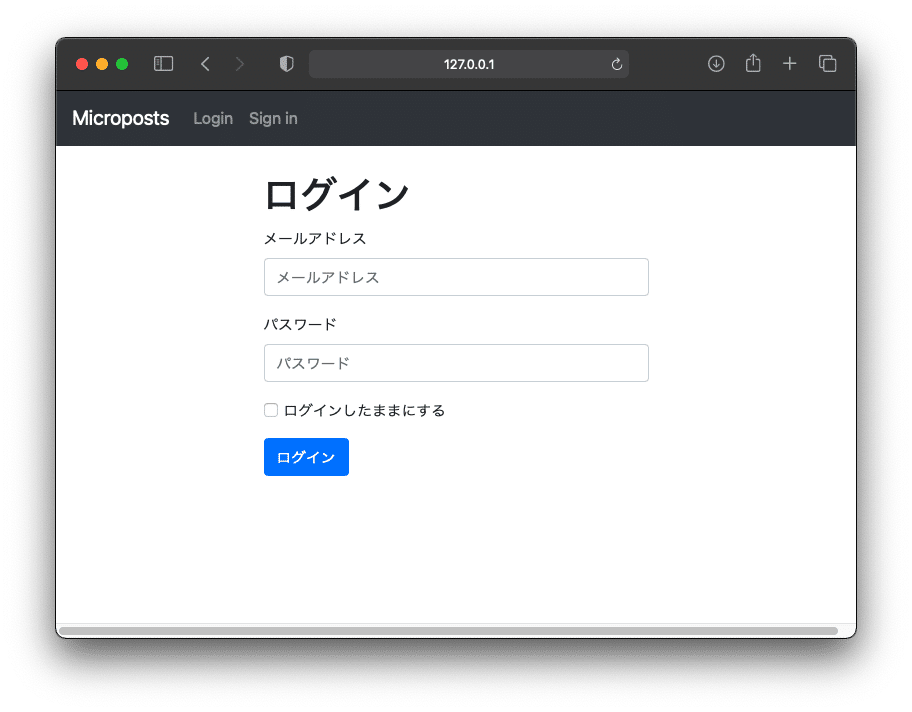Open the Sign in navbar link
912x712 pixels.
273,119
